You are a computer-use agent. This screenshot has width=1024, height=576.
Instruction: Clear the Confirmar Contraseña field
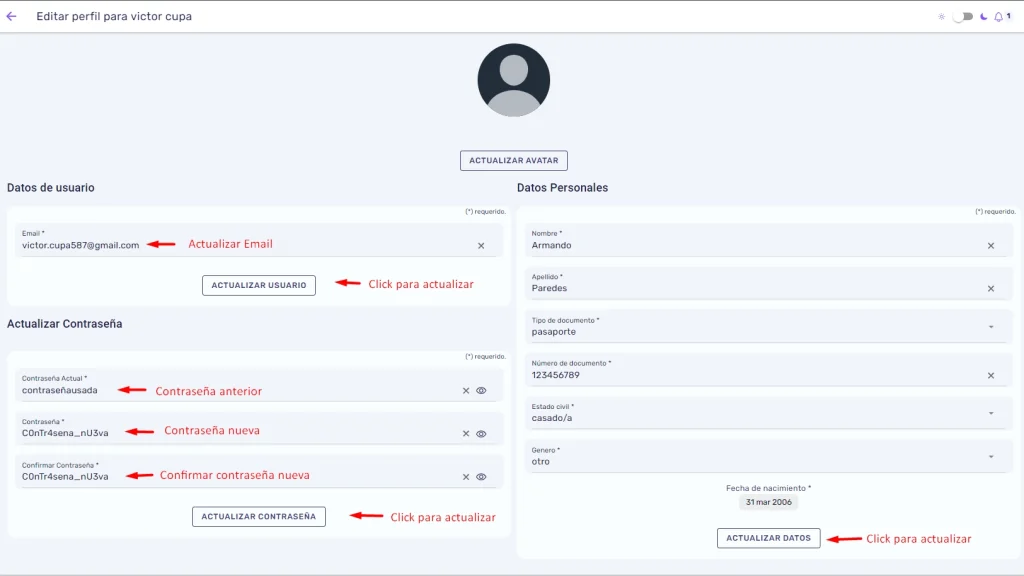pyautogui.click(x=466, y=477)
